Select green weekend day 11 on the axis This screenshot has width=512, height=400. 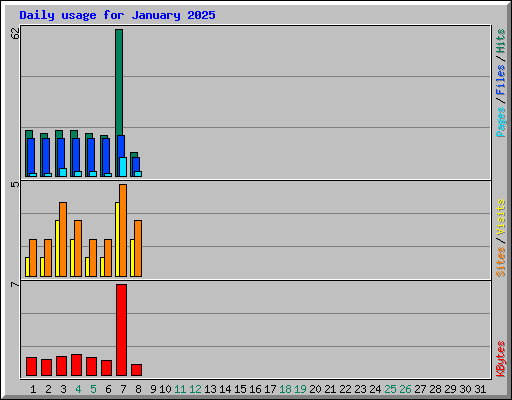(180, 389)
